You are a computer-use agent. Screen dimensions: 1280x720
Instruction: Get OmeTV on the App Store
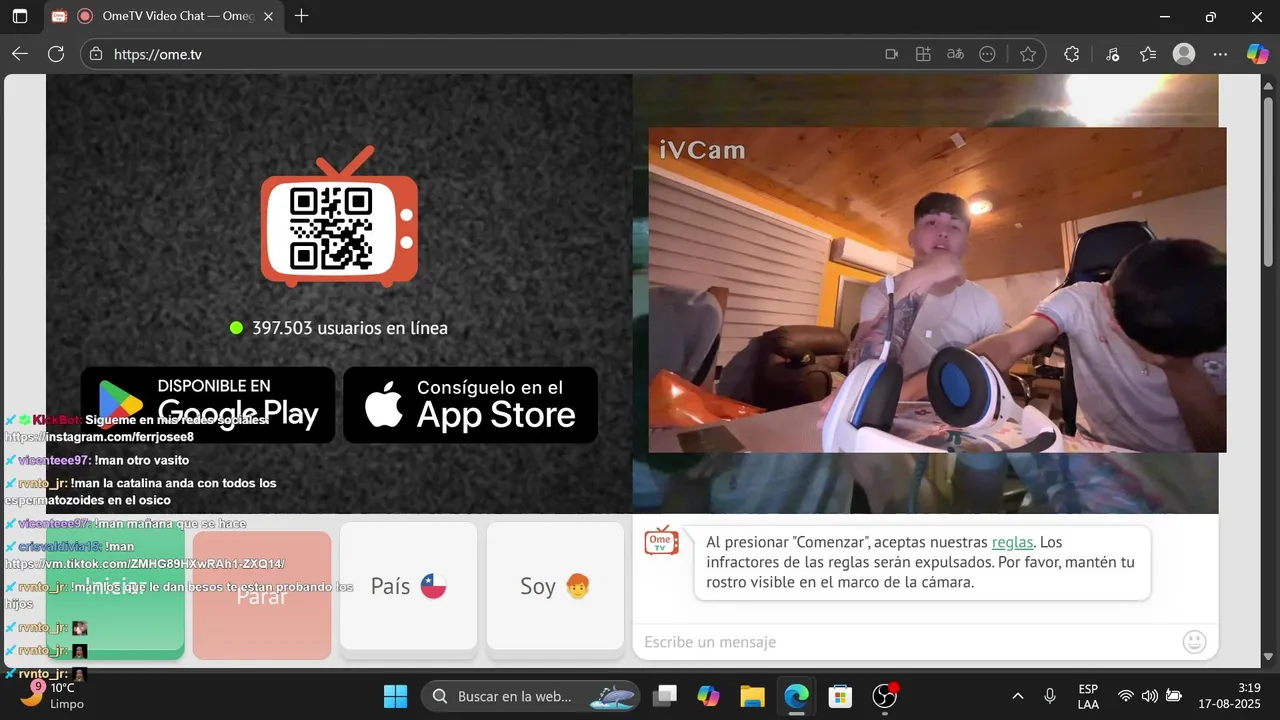tap(470, 404)
